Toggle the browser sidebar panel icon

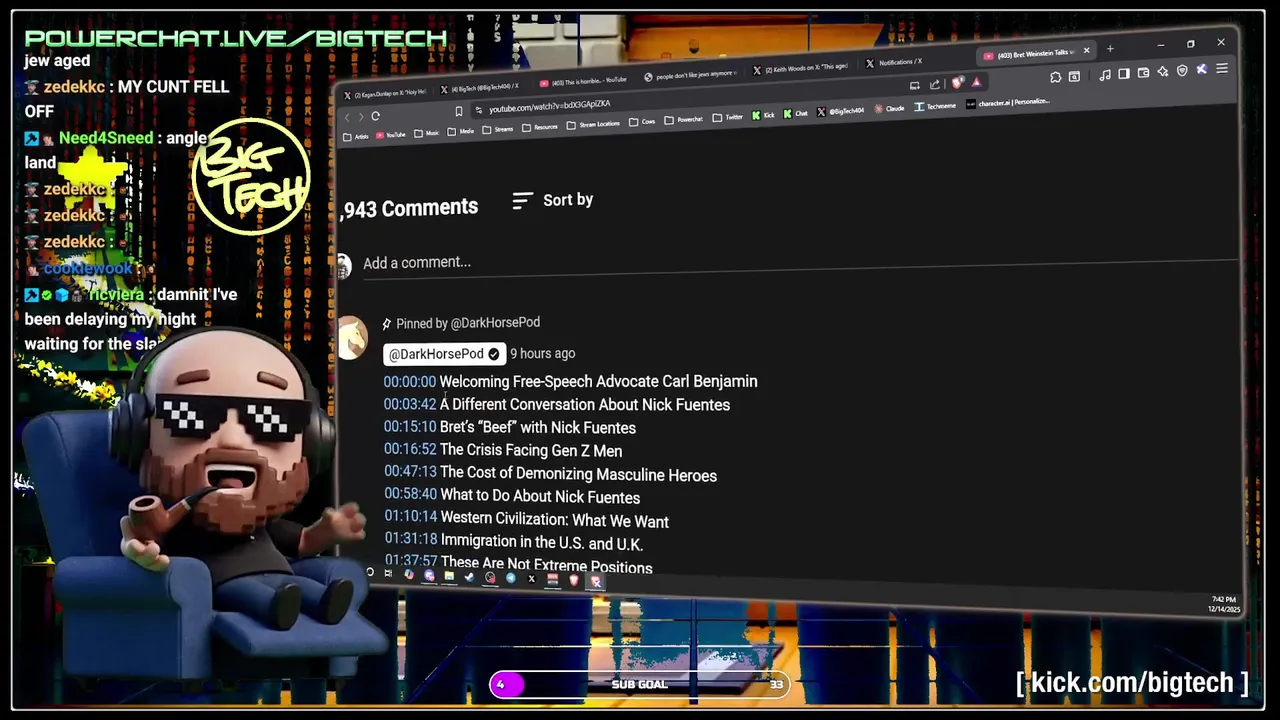click(x=1124, y=74)
